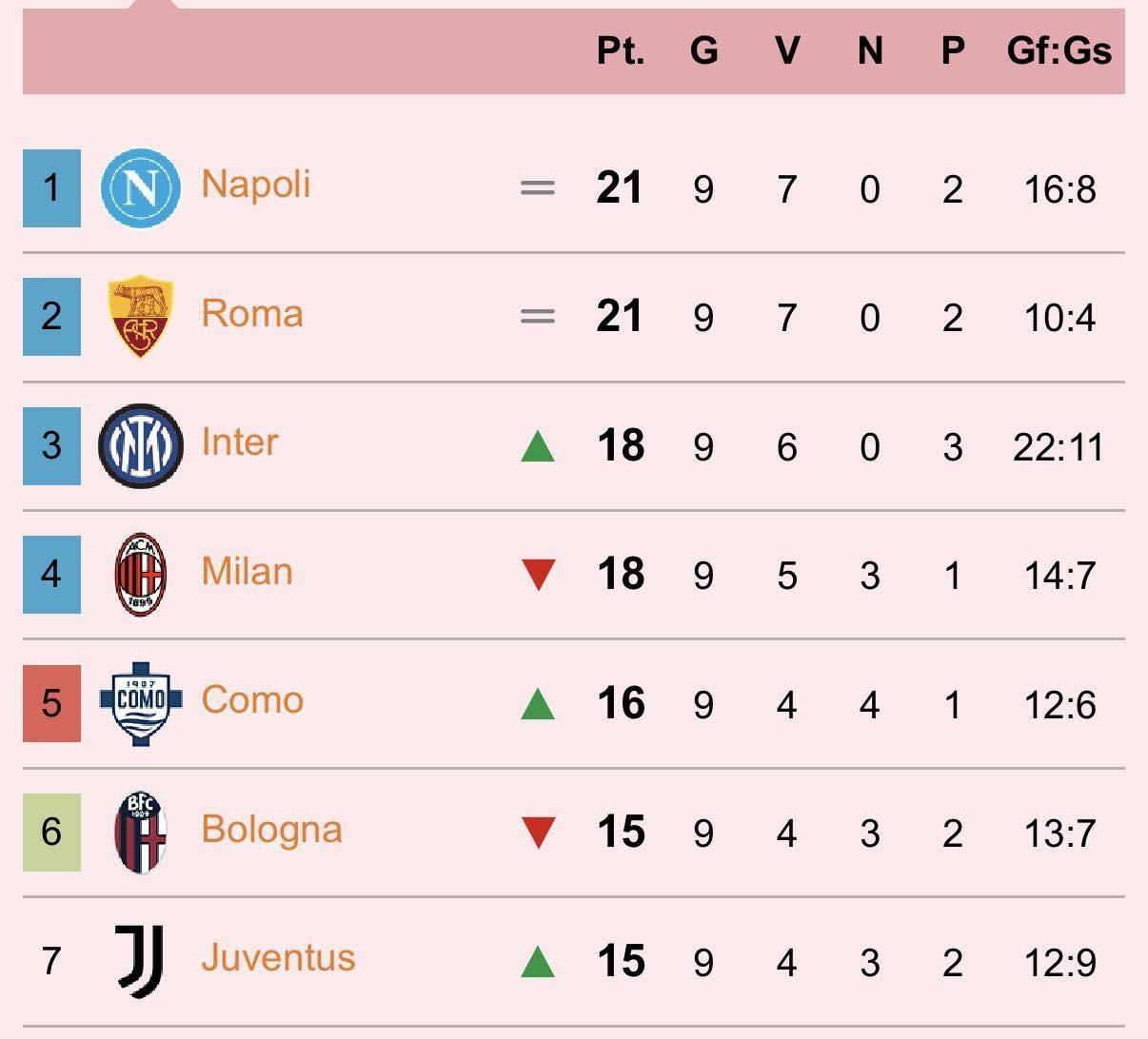Click the Inter club logo
Viewport: 1148px width, 1039px height.
141,445
